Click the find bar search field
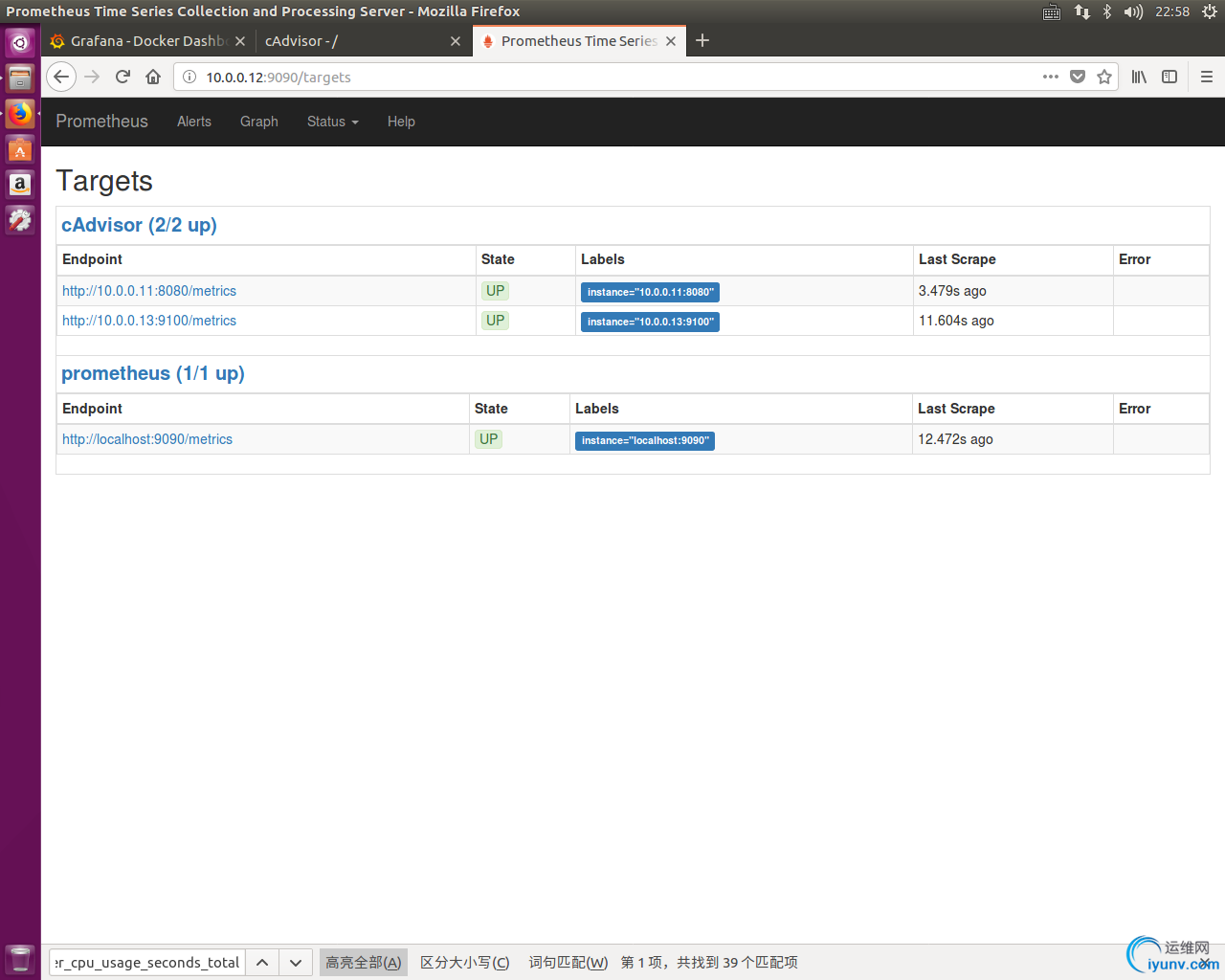The width and height of the screenshot is (1225, 980). tap(146, 963)
